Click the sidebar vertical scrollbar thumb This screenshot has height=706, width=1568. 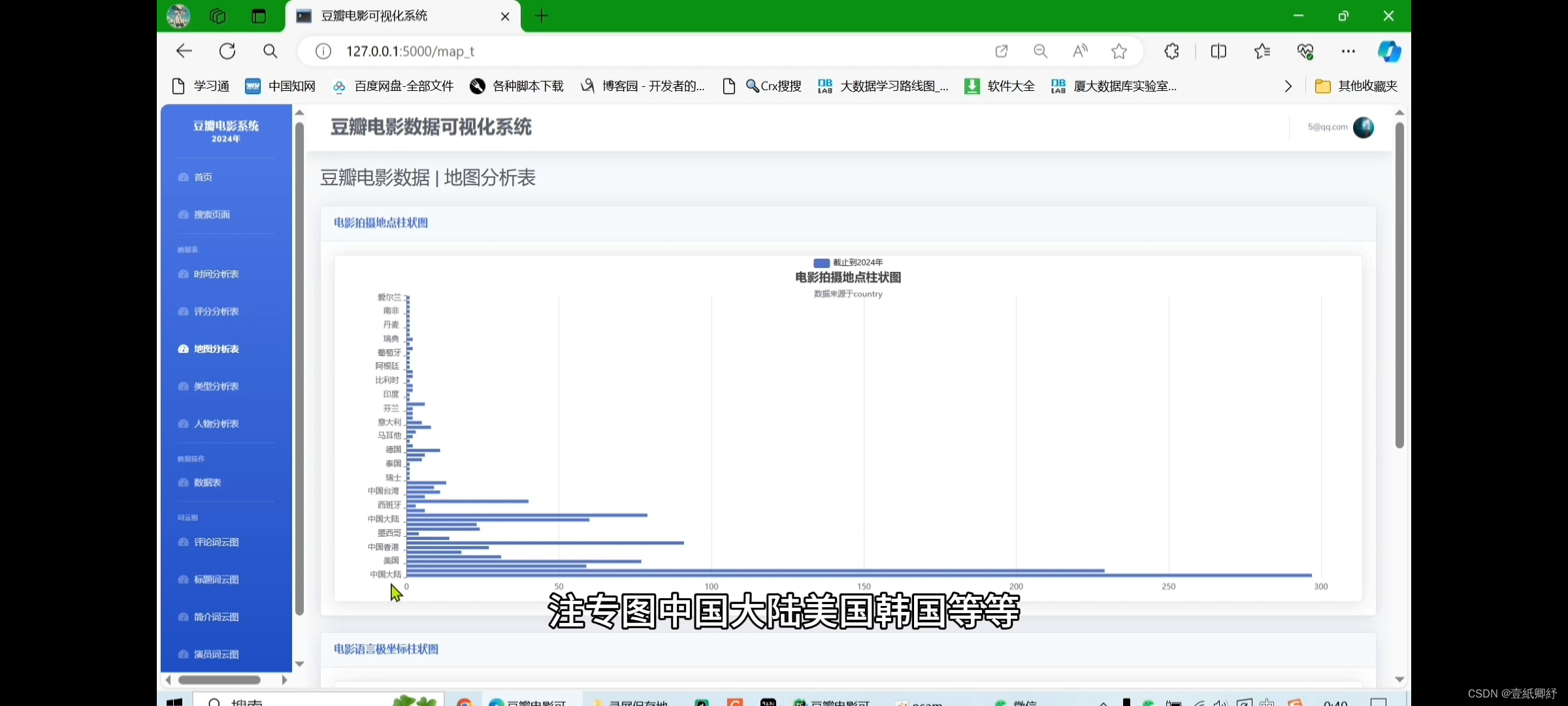(x=299, y=369)
